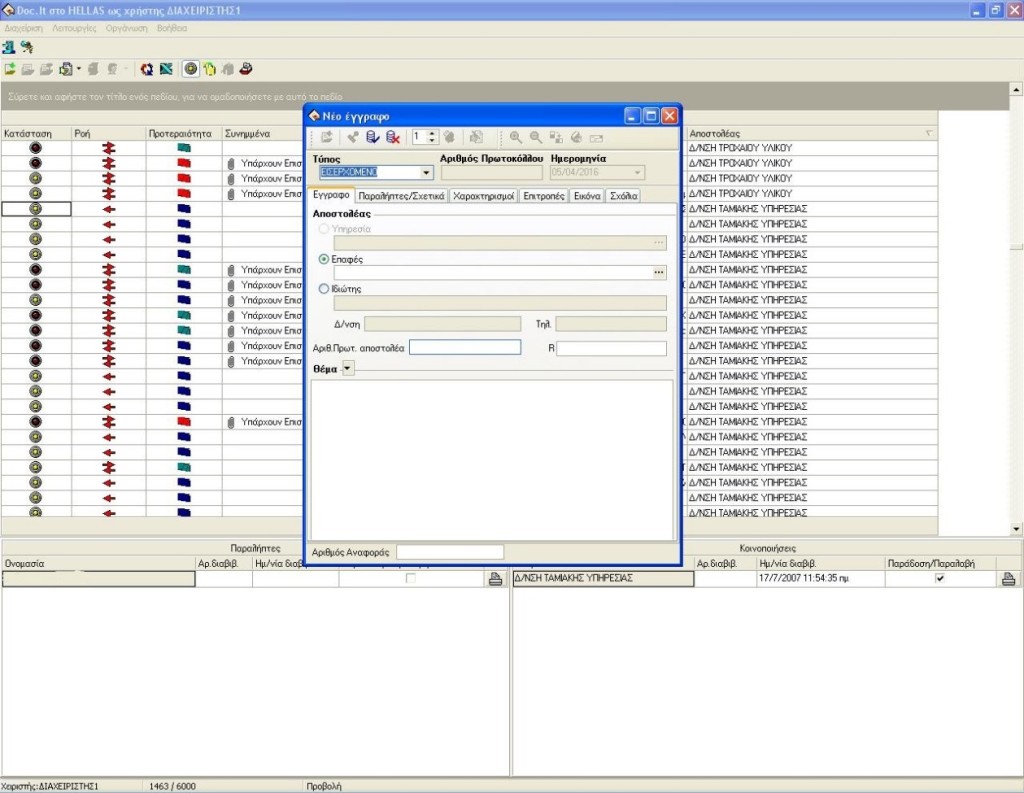Click the zoom in magnifier icon
1024x793 pixels.
(516, 138)
